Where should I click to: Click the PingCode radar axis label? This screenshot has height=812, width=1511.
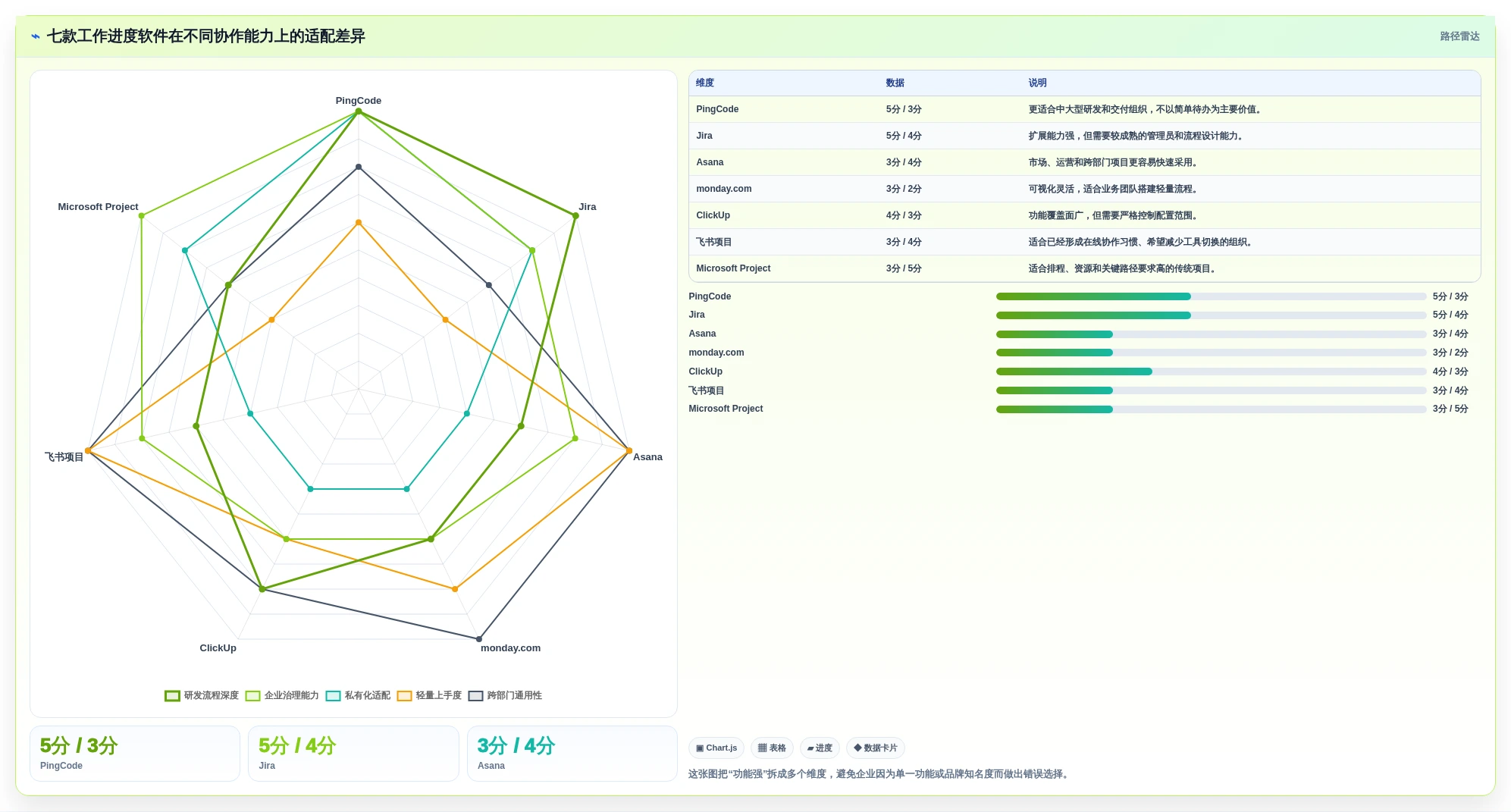(359, 101)
